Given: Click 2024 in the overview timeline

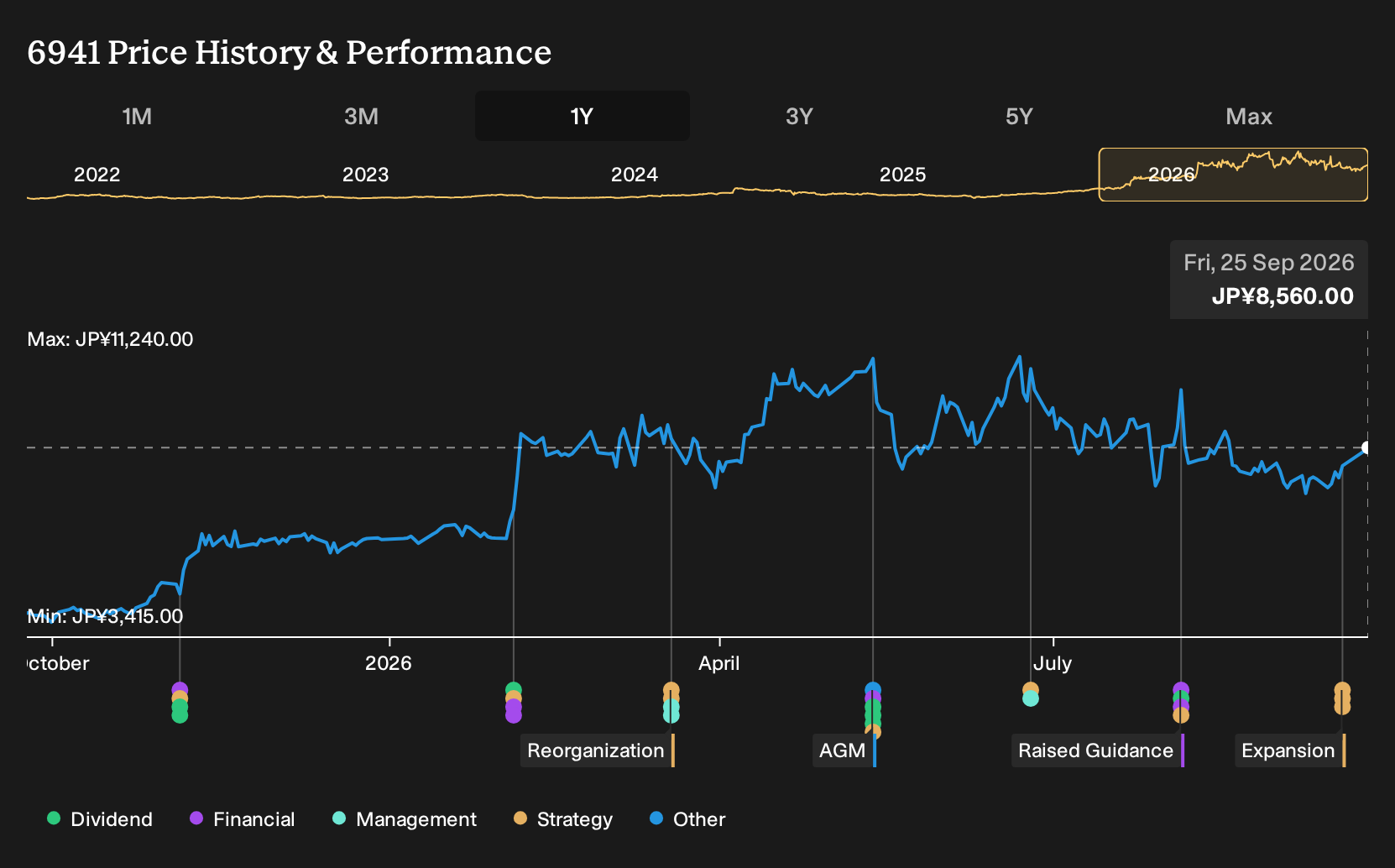Looking at the screenshot, I should (x=635, y=175).
